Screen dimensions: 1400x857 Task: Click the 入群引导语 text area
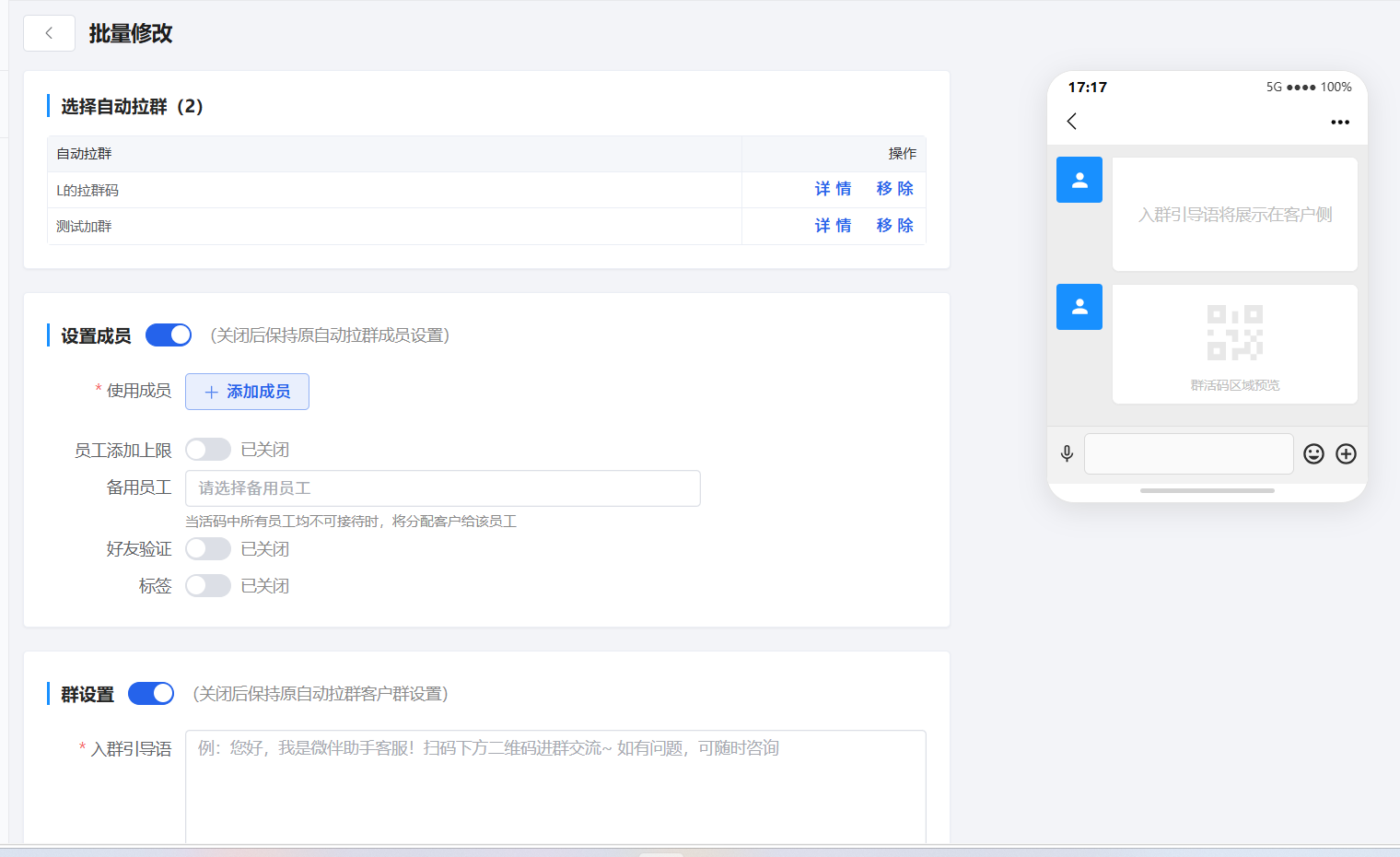pyautogui.click(x=555, y=786)
